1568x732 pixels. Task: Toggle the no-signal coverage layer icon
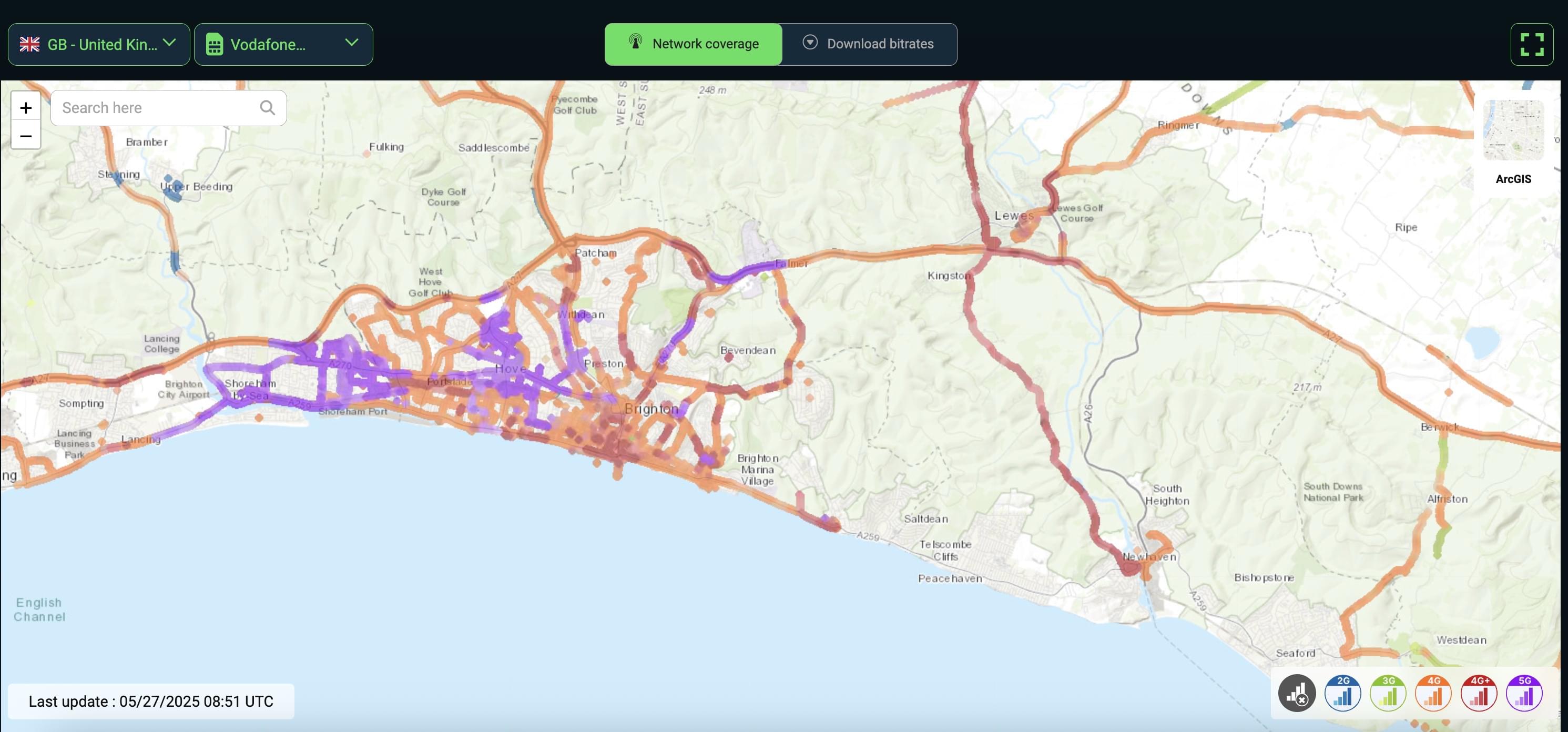(1297, 693)
